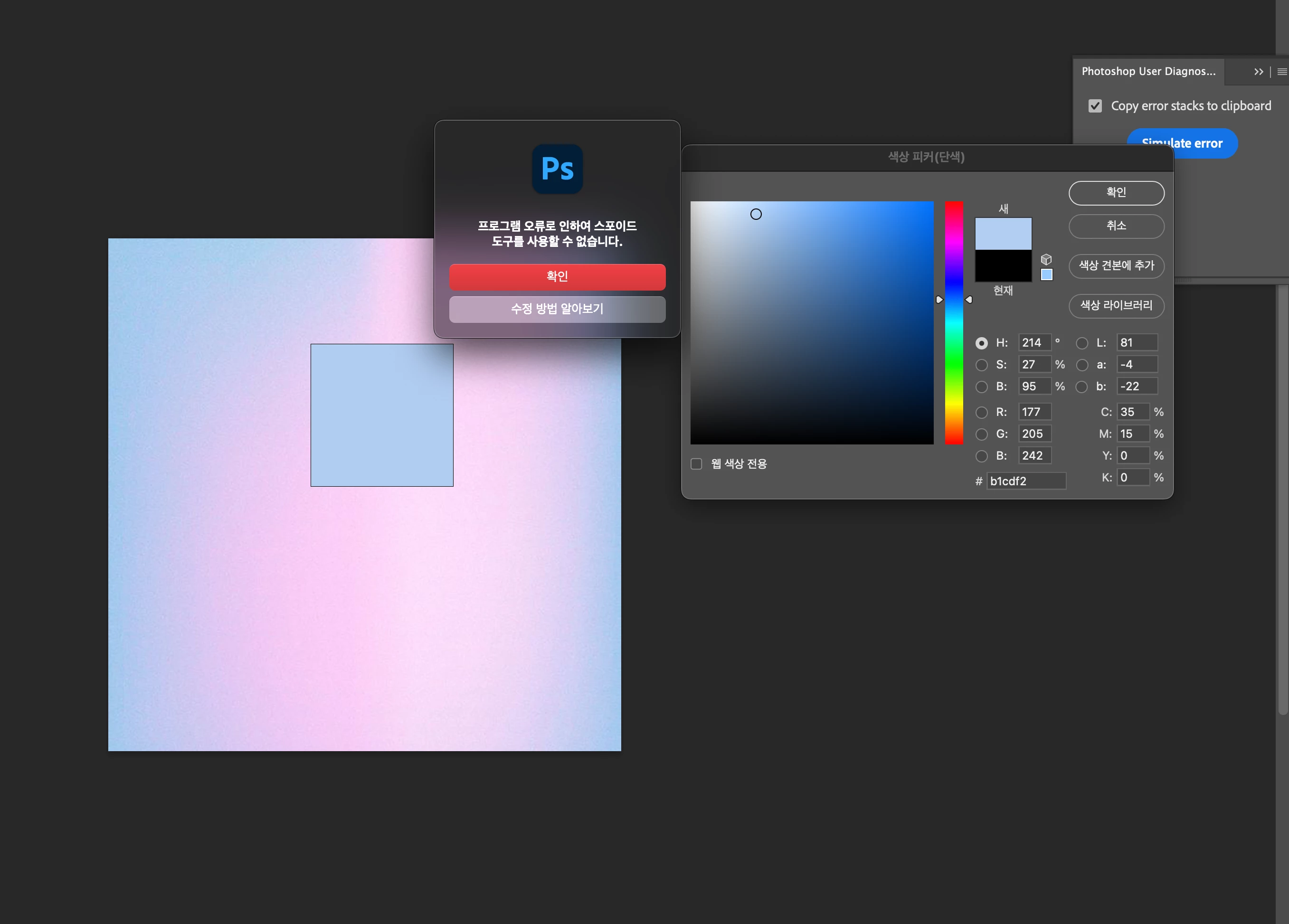Open the diagnostics panel hamburger menu

[1281, 72]
